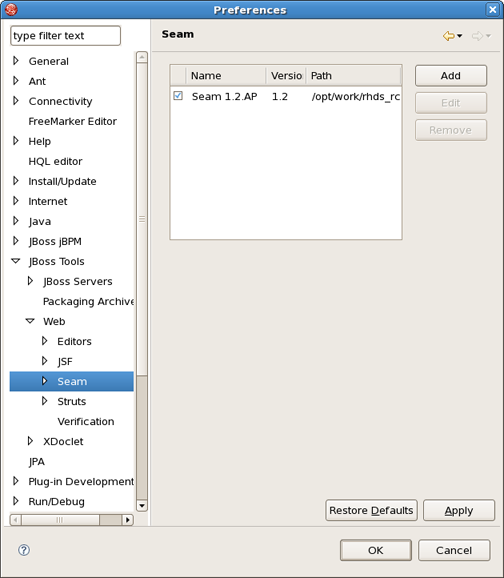Click the Restore Defaults button

pos(371,510)
